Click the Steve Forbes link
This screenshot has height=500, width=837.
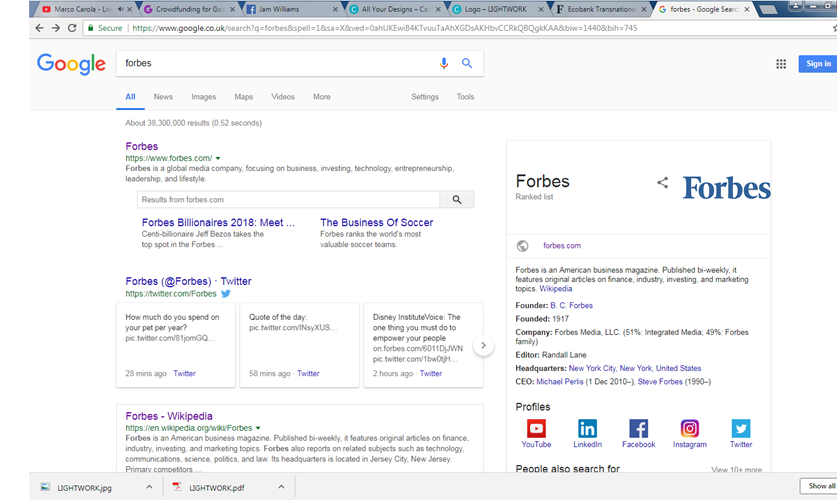coord(660,382)
